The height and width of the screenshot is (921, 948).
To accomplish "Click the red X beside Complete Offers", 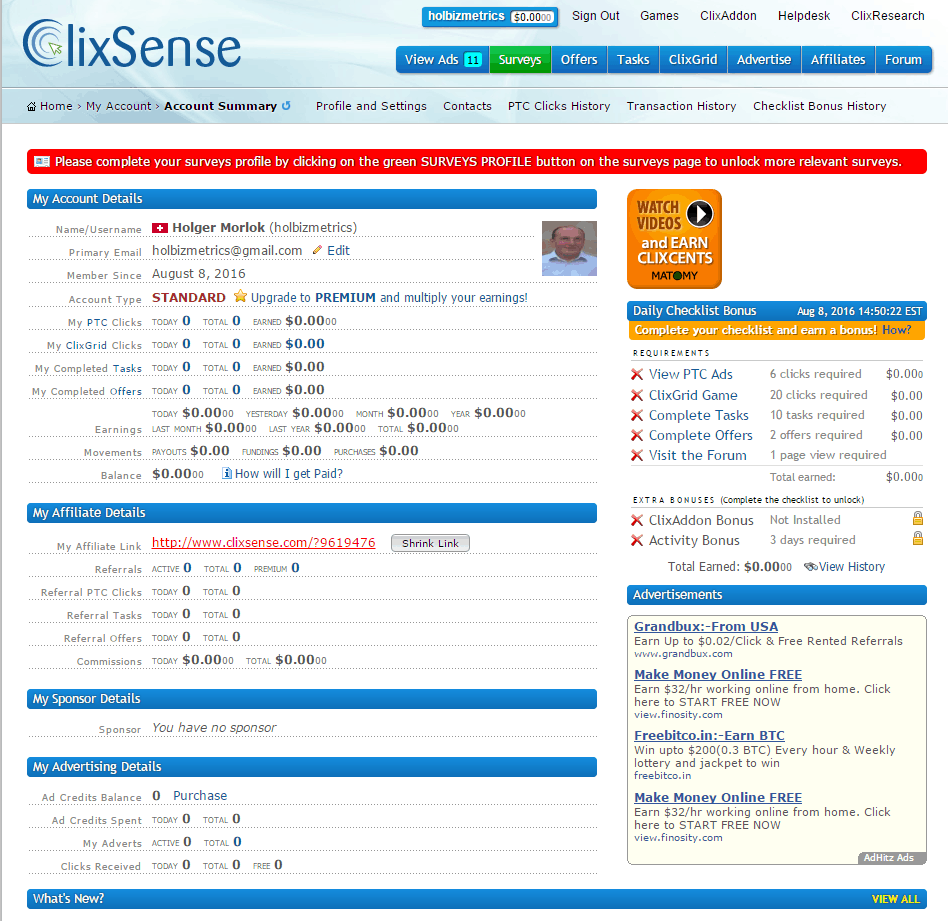I will click(x=637, y=435).
